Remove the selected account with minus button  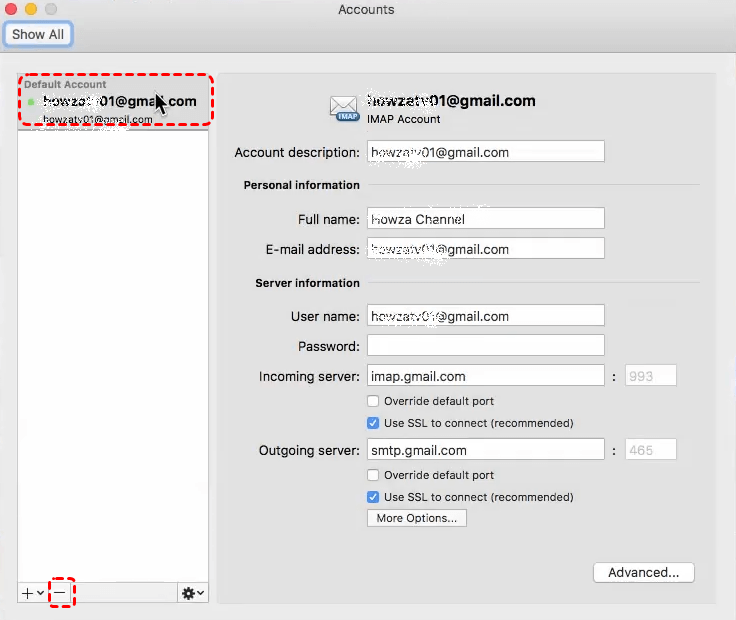tap(60, 593)
